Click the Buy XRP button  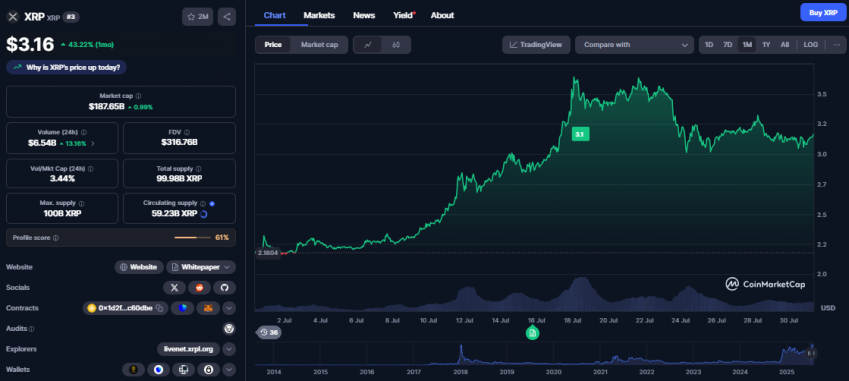(823, 12)
